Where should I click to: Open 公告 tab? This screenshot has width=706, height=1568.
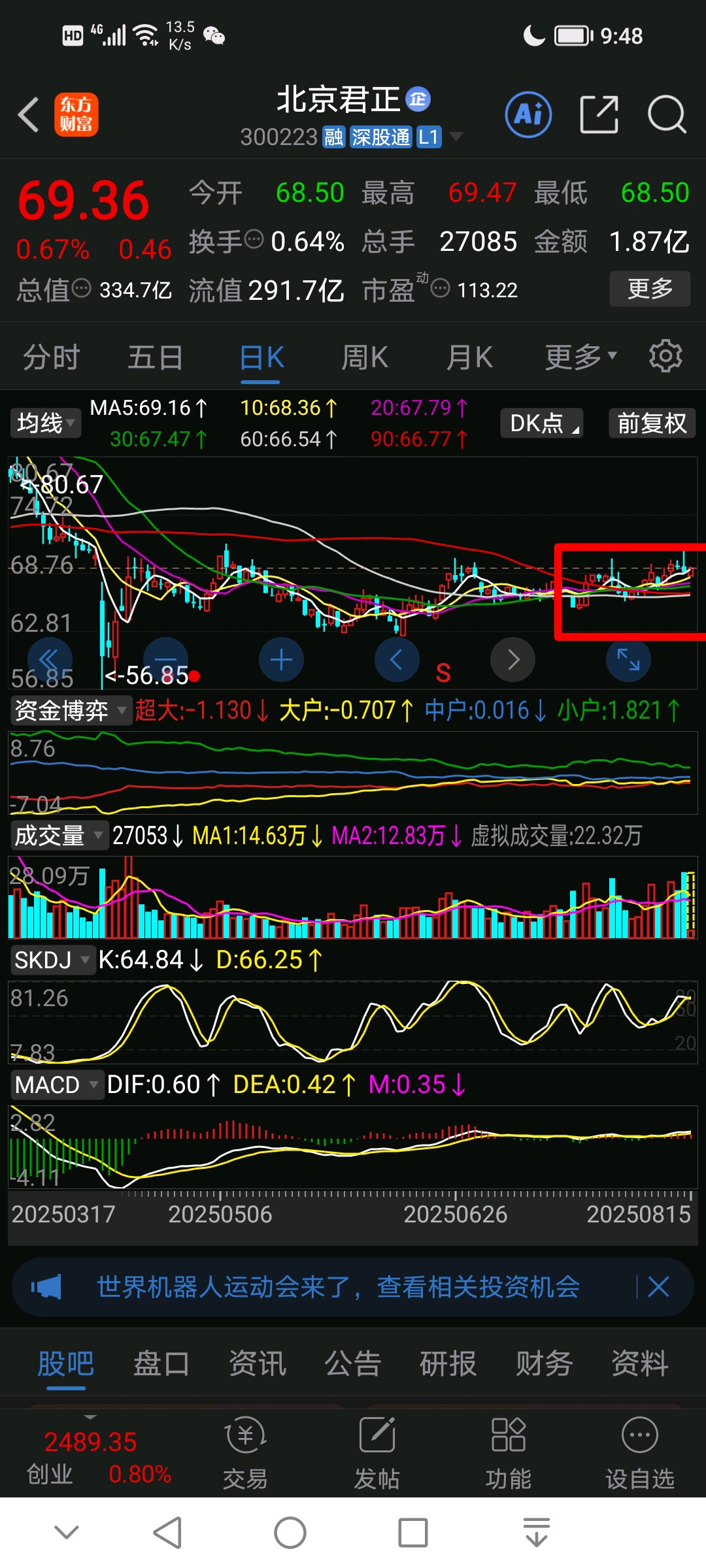point(353,1364)
